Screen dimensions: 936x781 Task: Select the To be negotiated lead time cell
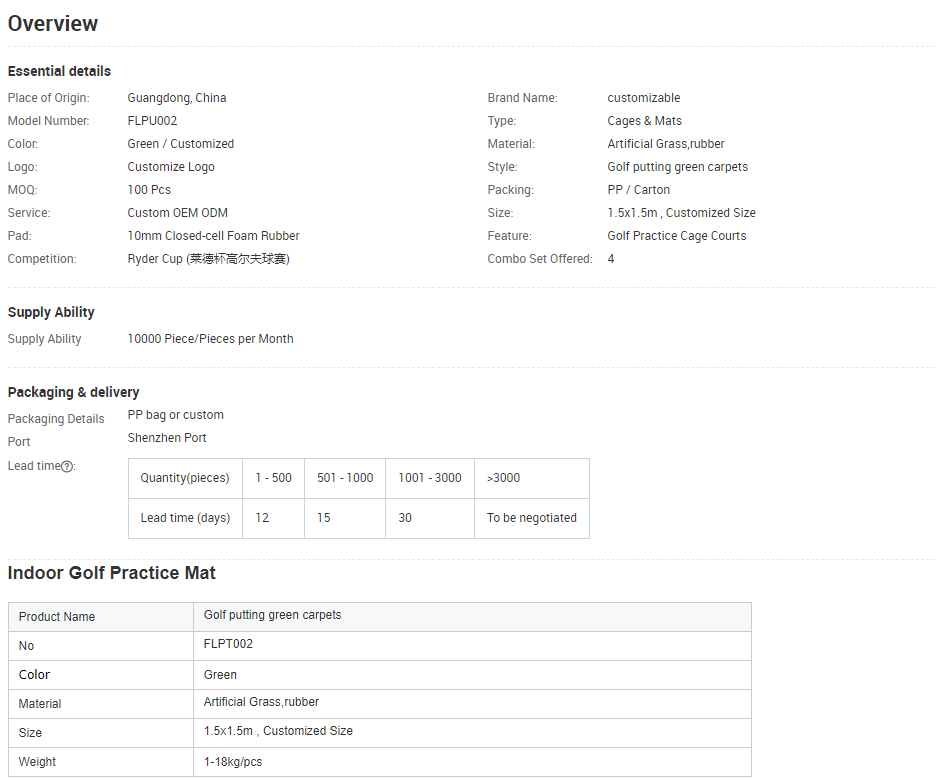531,518
